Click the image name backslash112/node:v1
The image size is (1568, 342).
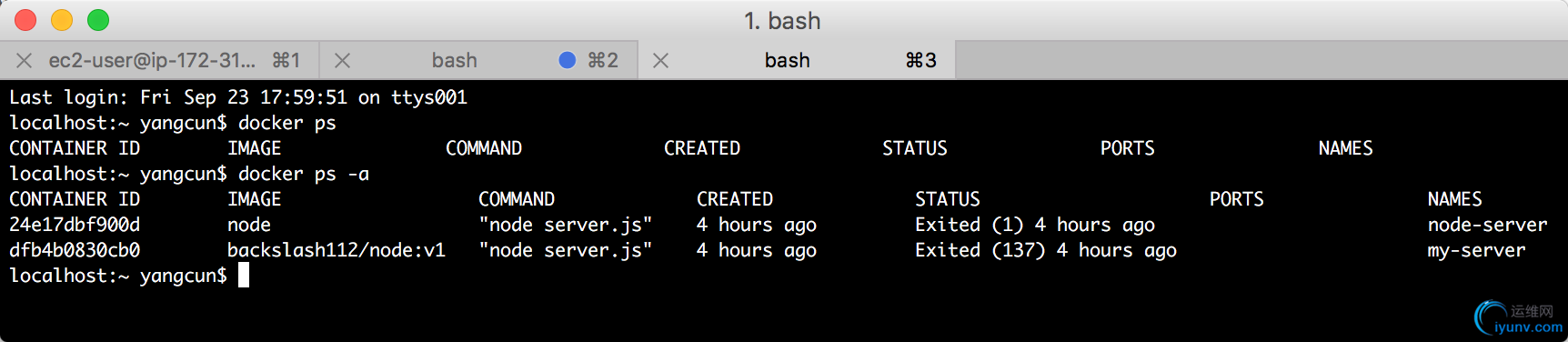coord(337,250)
